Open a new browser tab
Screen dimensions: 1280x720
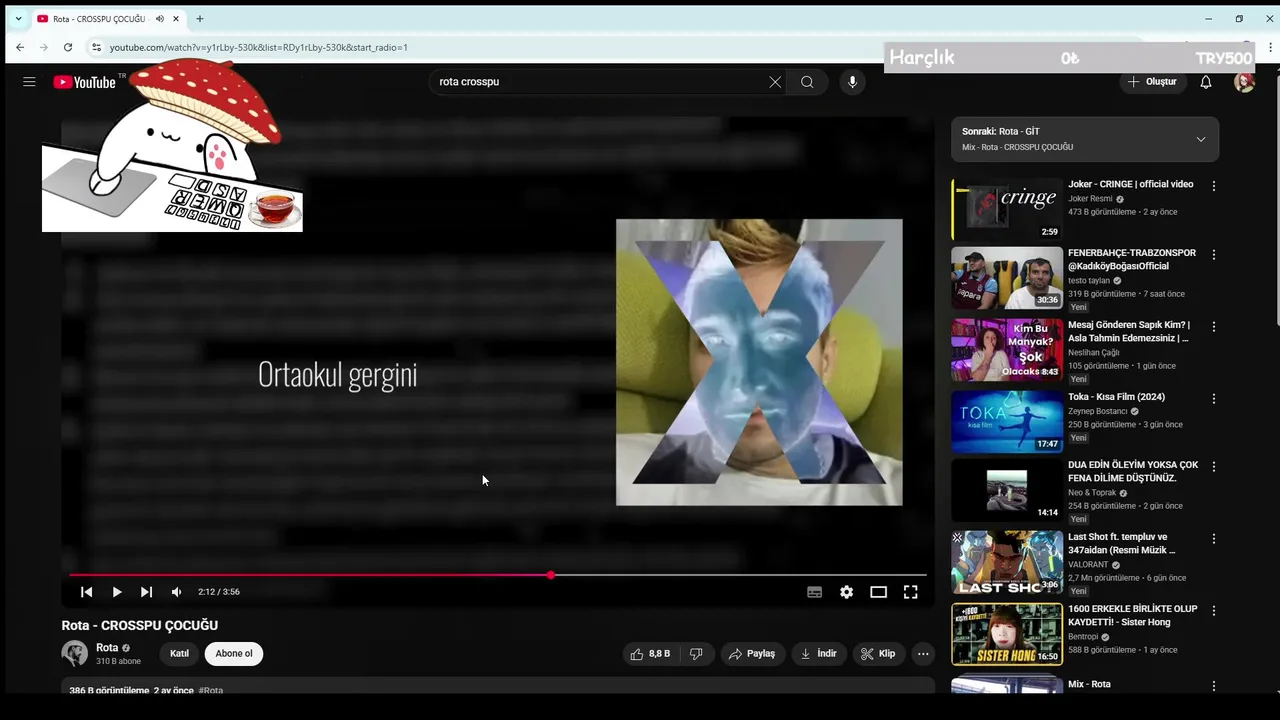click(x=200, y=19)
